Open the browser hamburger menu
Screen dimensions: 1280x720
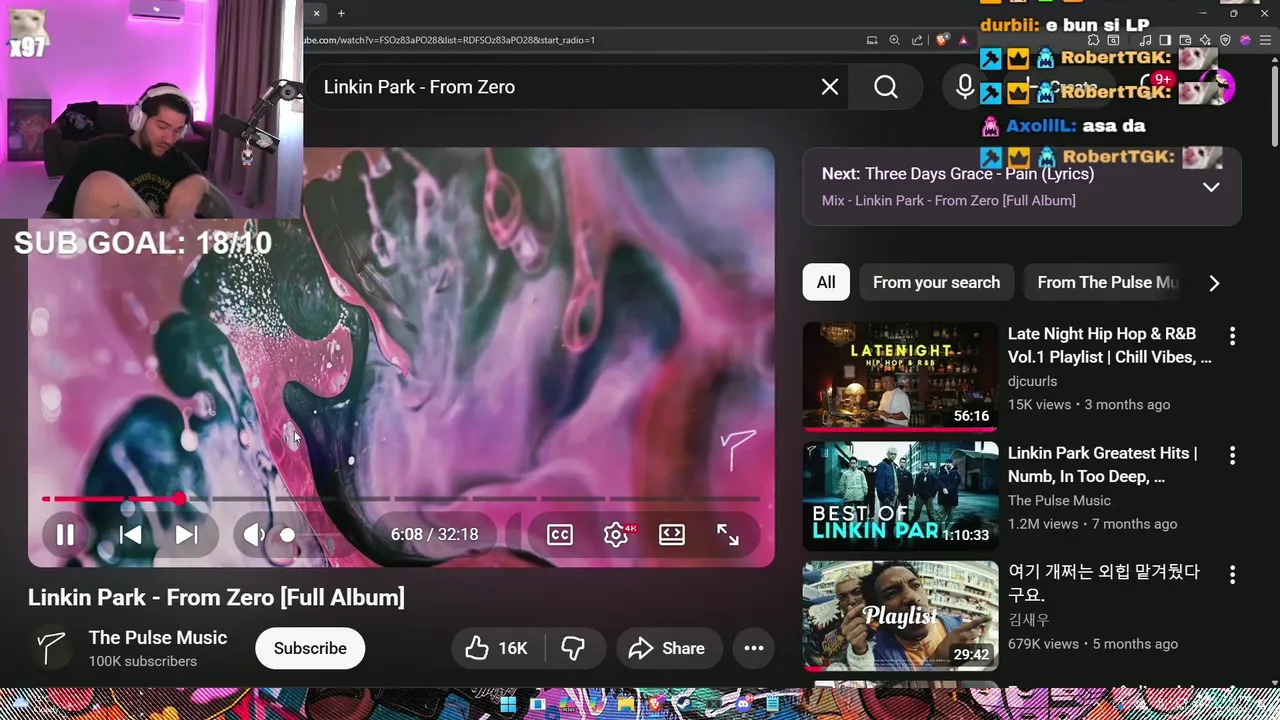coord(1263,40)
